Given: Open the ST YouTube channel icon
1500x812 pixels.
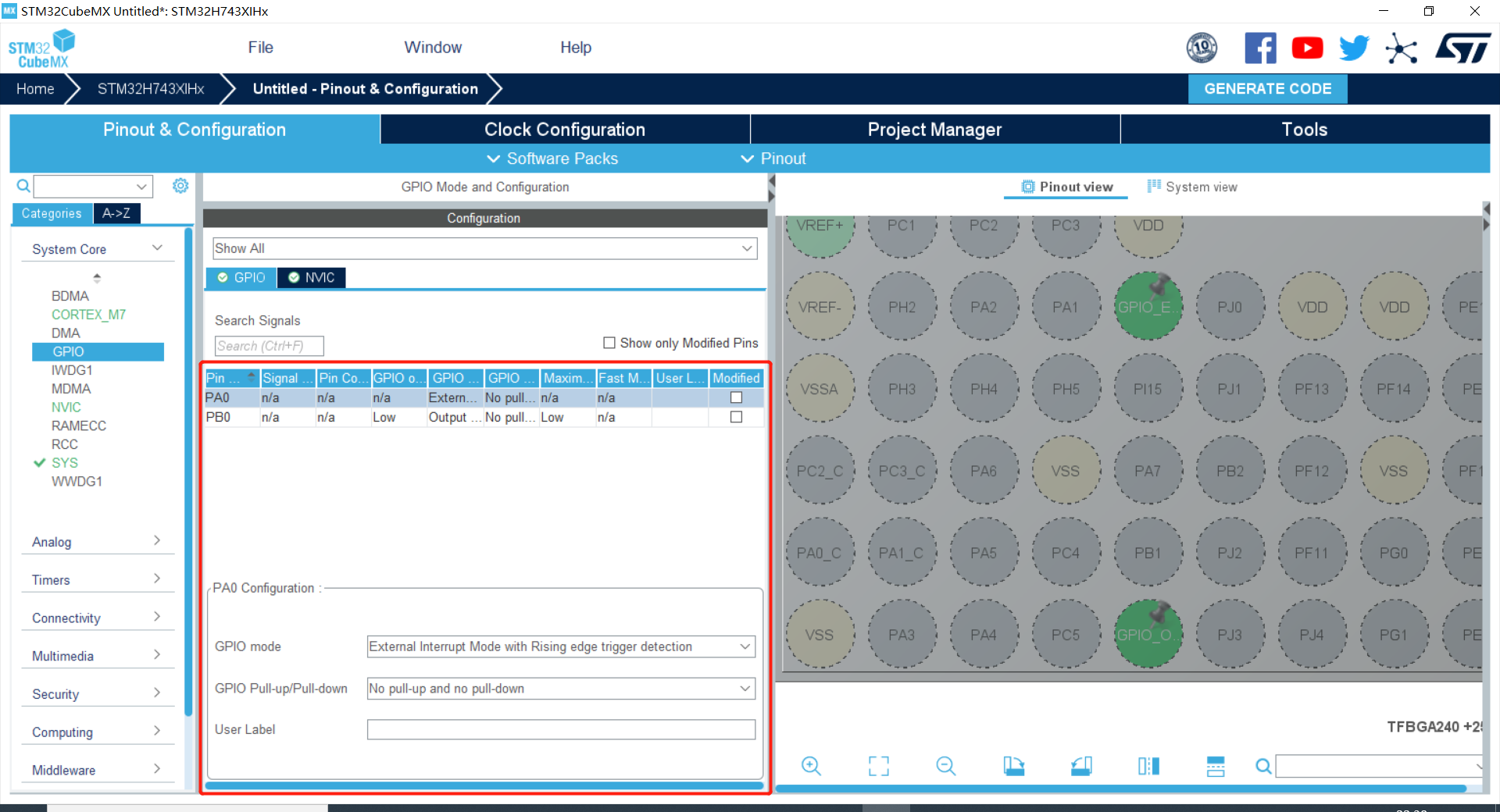Looking at the screenshot, I should (1307, 48).
